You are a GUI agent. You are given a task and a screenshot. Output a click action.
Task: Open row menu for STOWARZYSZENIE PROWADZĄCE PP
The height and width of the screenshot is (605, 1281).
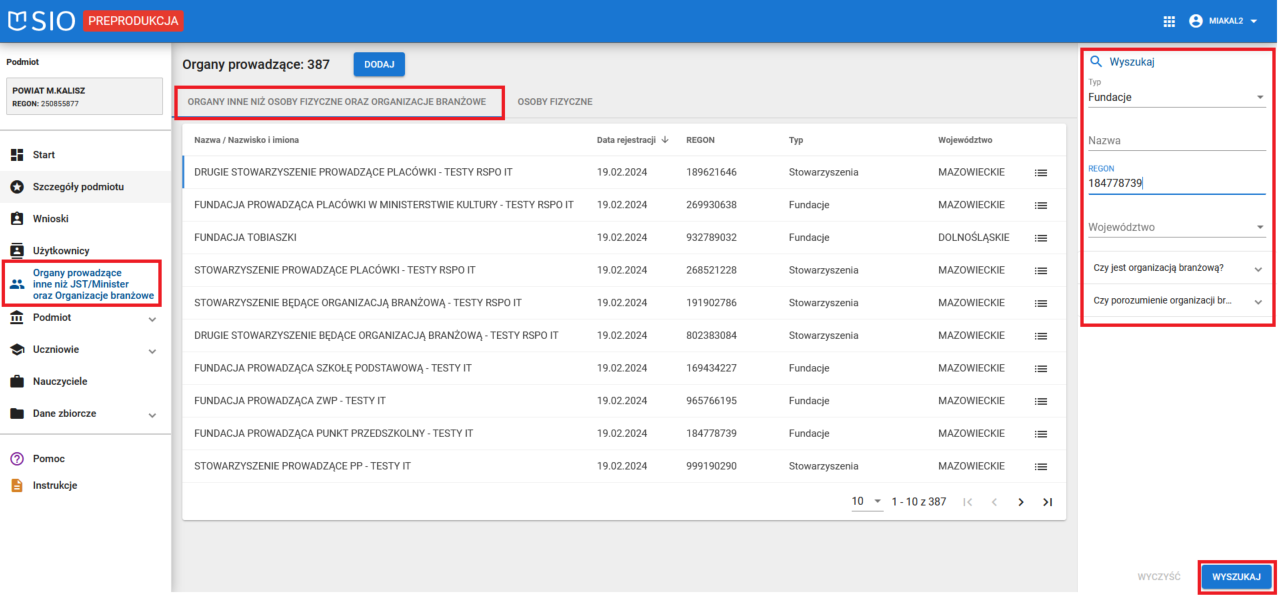click(1040, 467)
